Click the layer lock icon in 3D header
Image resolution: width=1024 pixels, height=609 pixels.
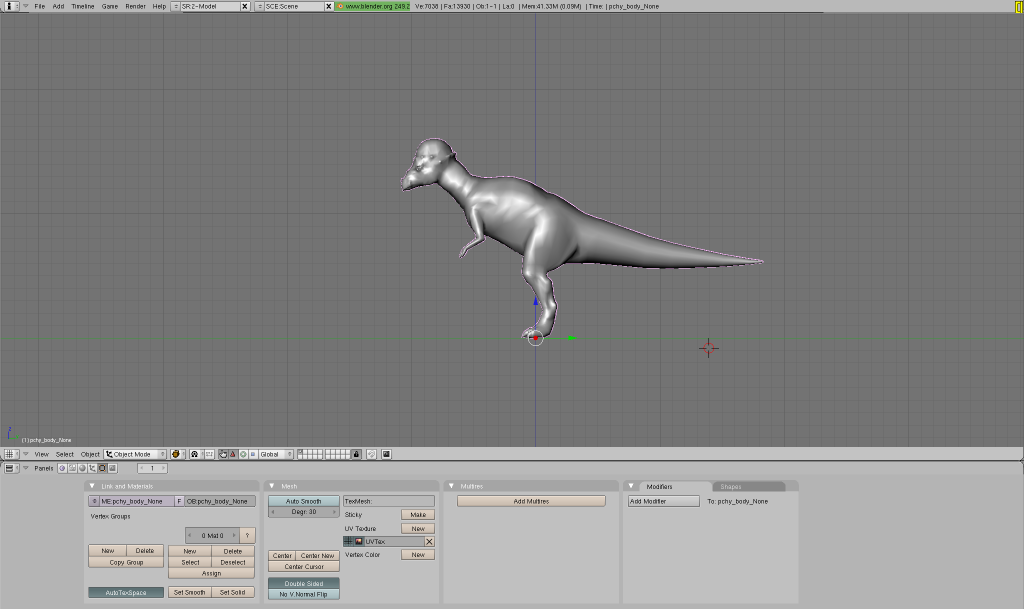pos(356,454)
